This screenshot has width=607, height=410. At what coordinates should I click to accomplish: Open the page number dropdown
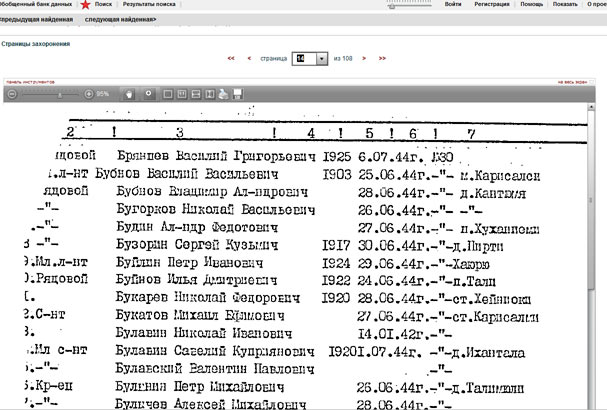tap(321, 59)
